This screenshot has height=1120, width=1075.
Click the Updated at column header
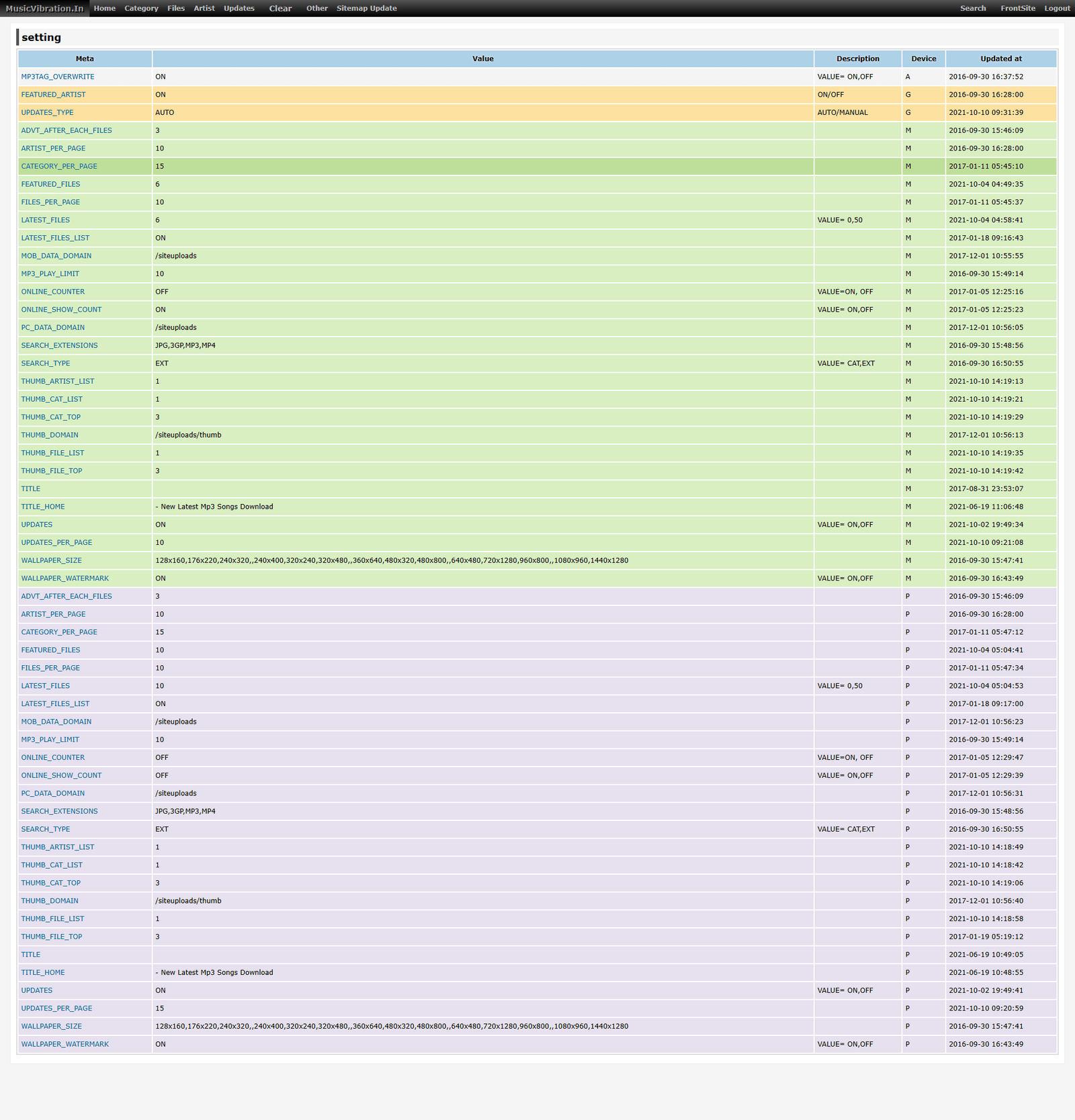[1000, 59]
